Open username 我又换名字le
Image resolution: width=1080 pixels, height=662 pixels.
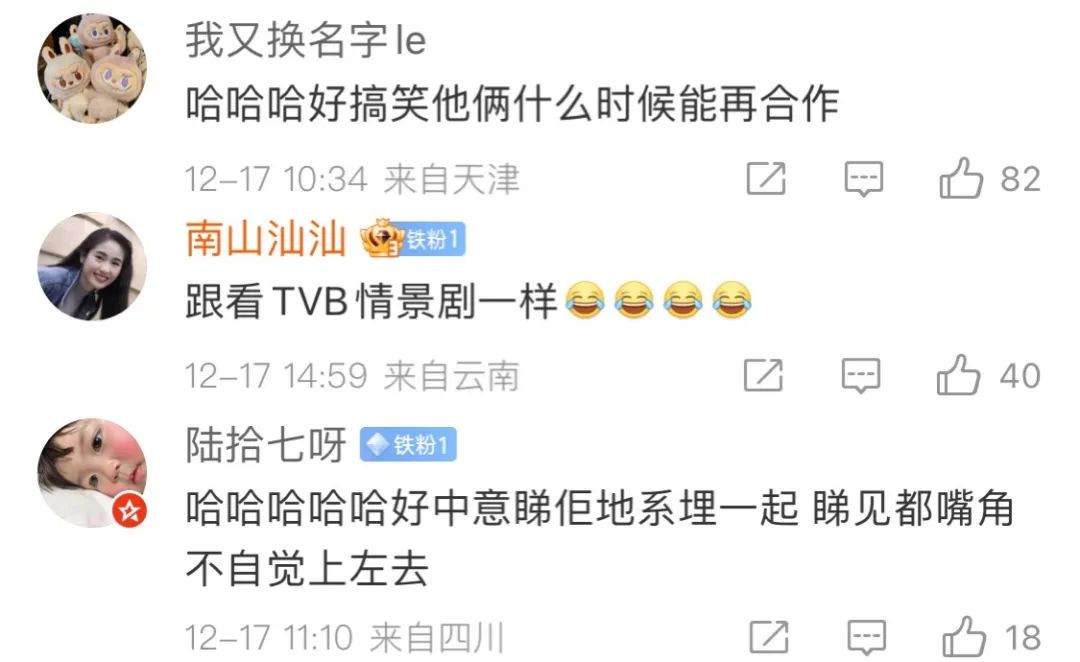pos(306,40)
